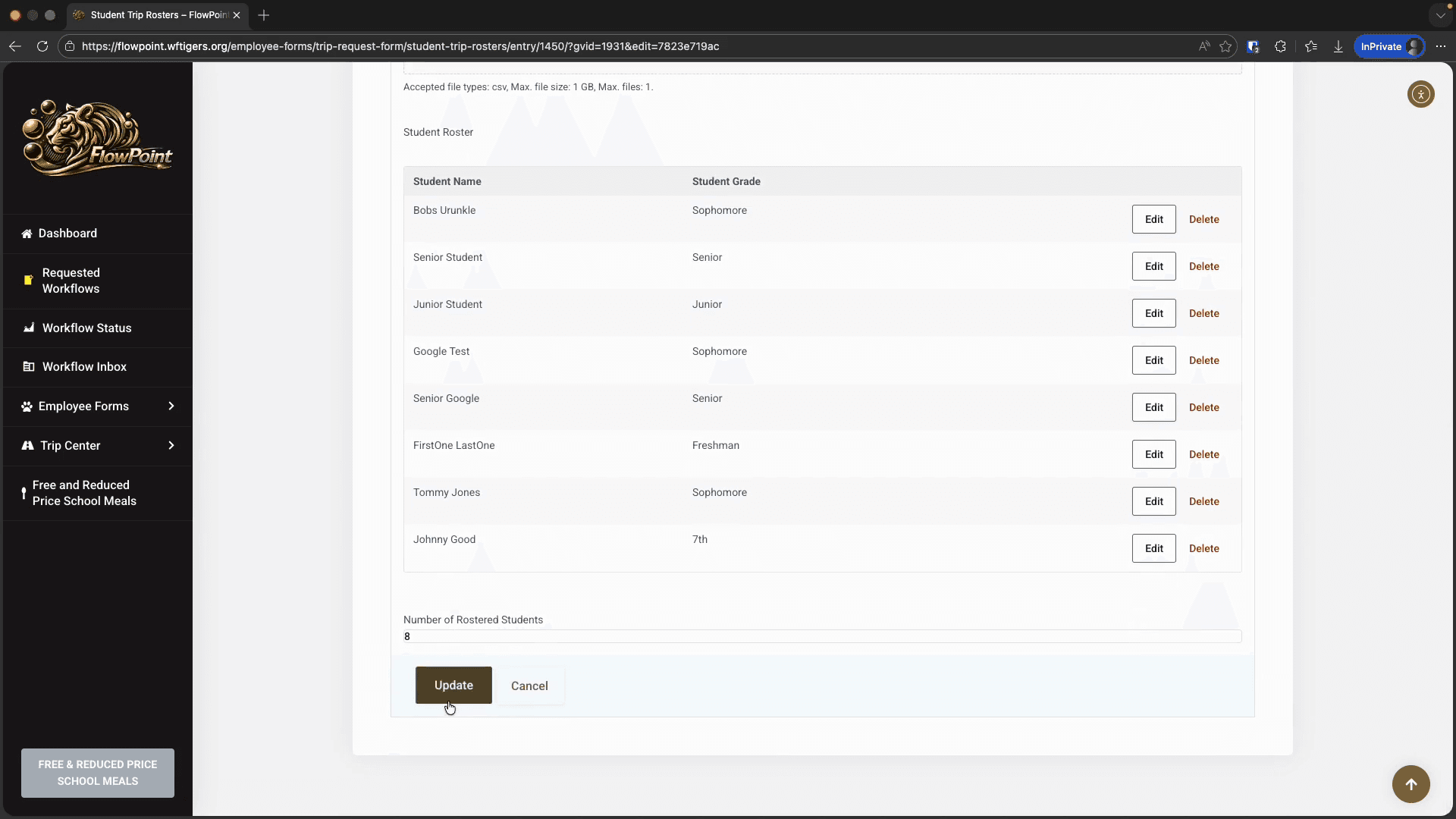Select the Freshman grade cell
This screenshot has height=819, width=1456.
point(715,445)
